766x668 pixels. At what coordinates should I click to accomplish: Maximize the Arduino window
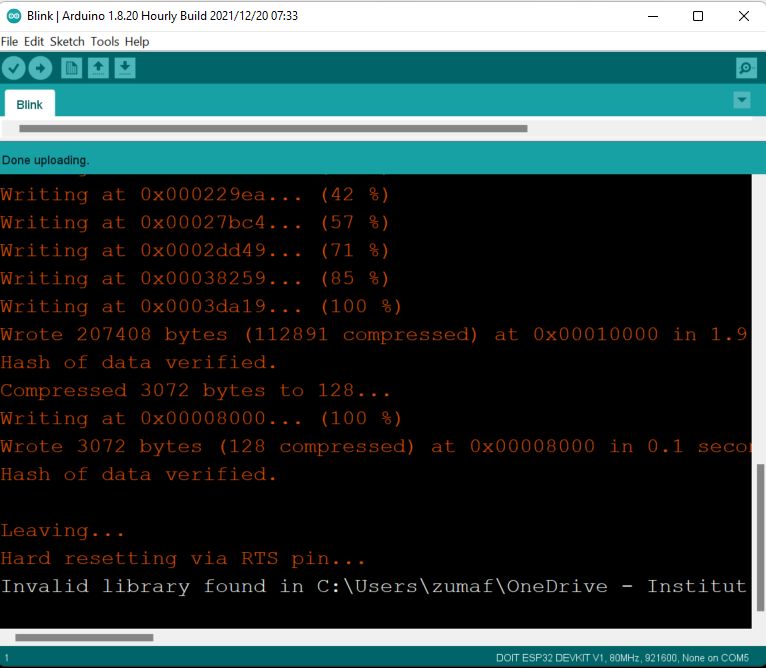coord(698,16)
